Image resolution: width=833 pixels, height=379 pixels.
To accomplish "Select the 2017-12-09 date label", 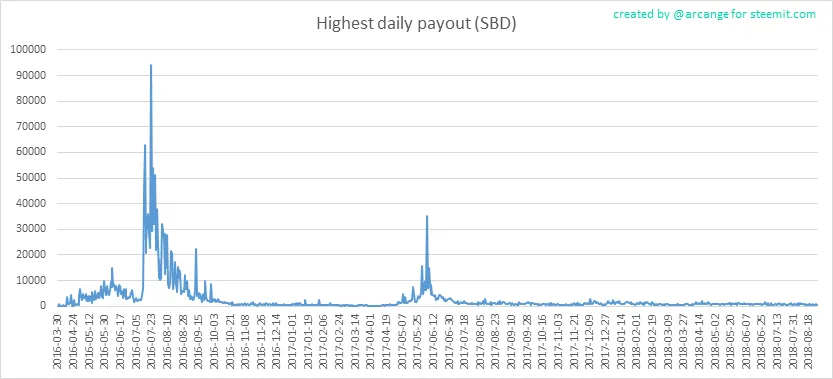I will tap(590, 341).
